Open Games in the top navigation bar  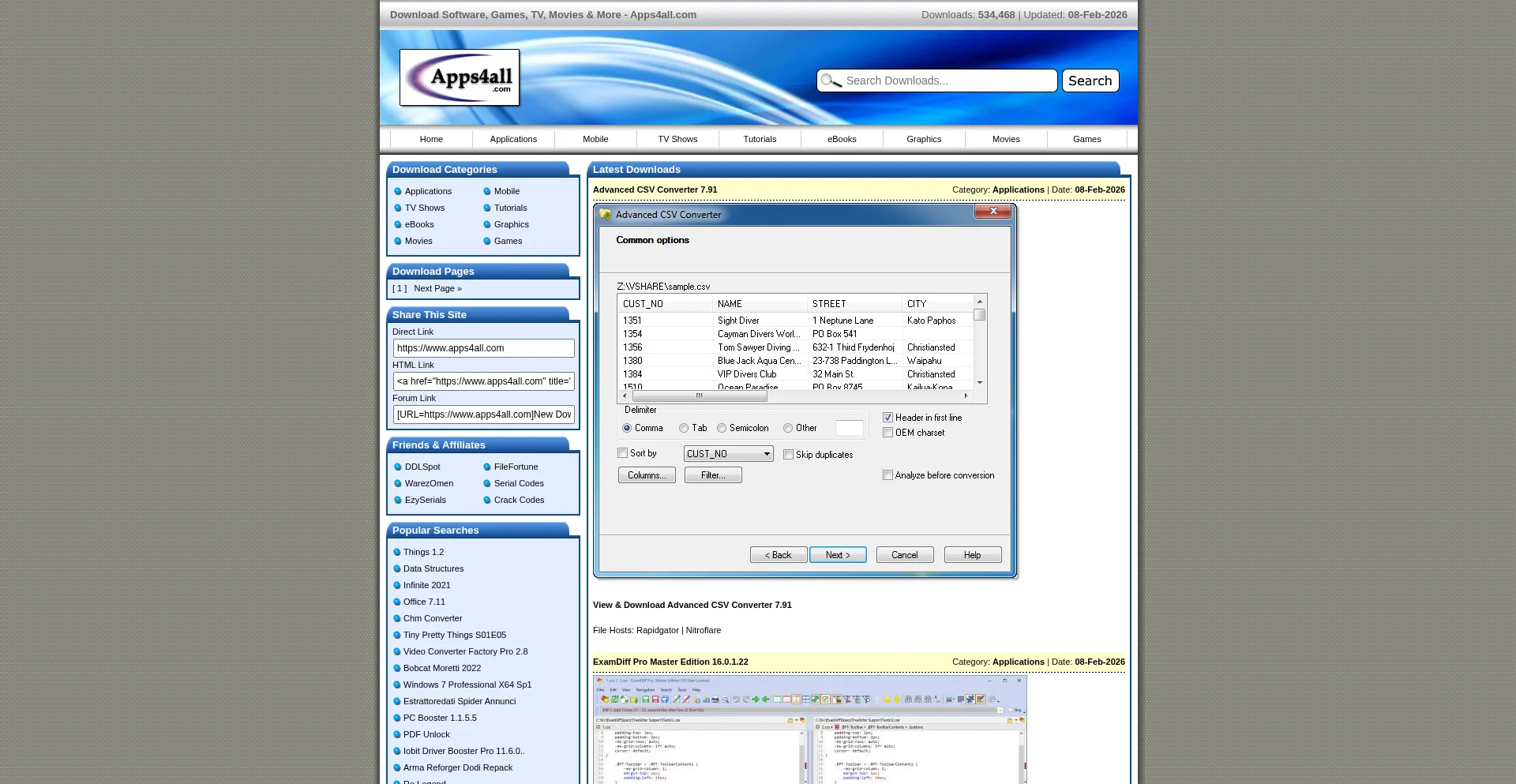tap(1087, 139)
